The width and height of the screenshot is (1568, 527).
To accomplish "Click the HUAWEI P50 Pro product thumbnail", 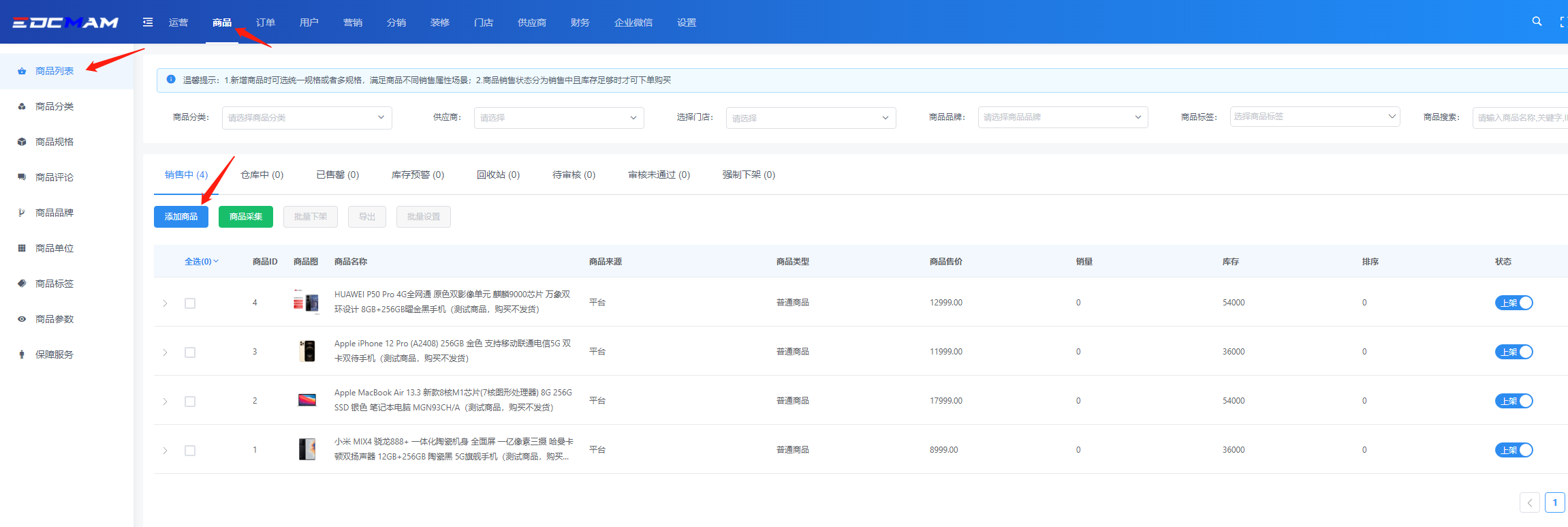I will click(x=307, y=302).
